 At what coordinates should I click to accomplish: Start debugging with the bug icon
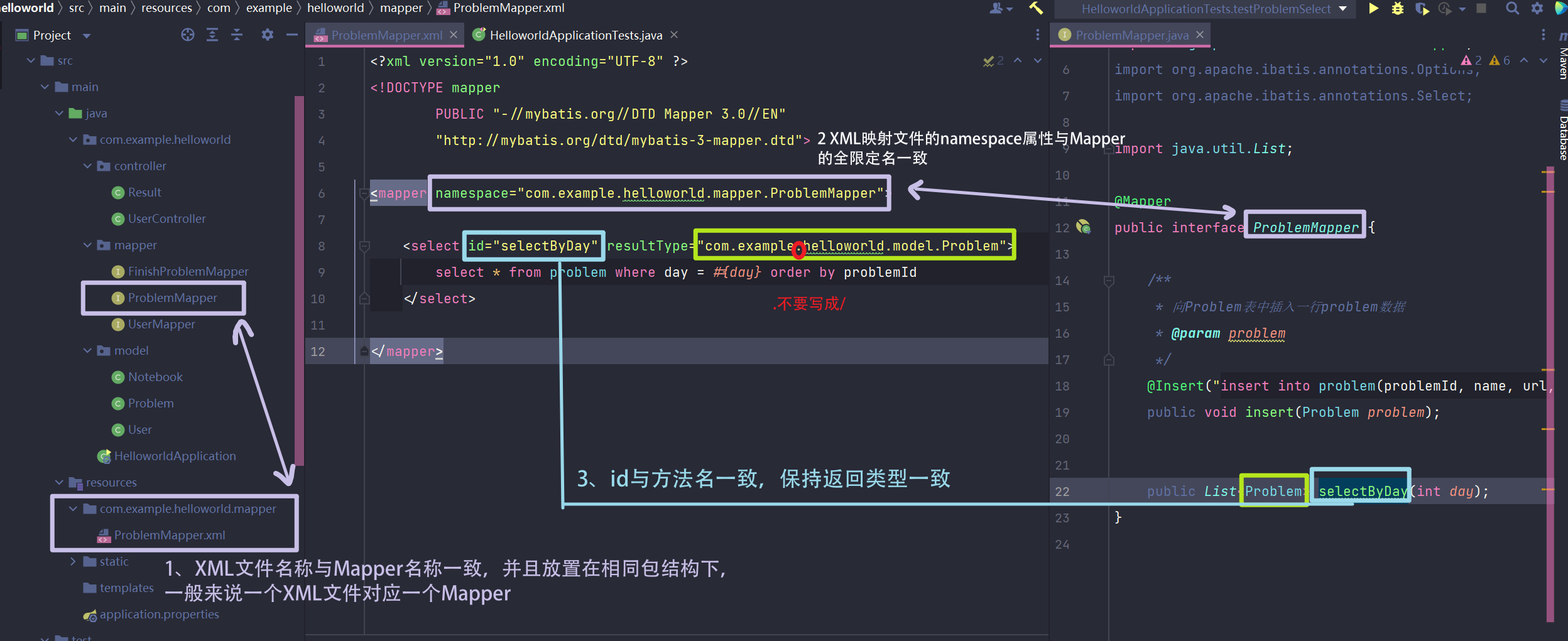pos(1398,8)
